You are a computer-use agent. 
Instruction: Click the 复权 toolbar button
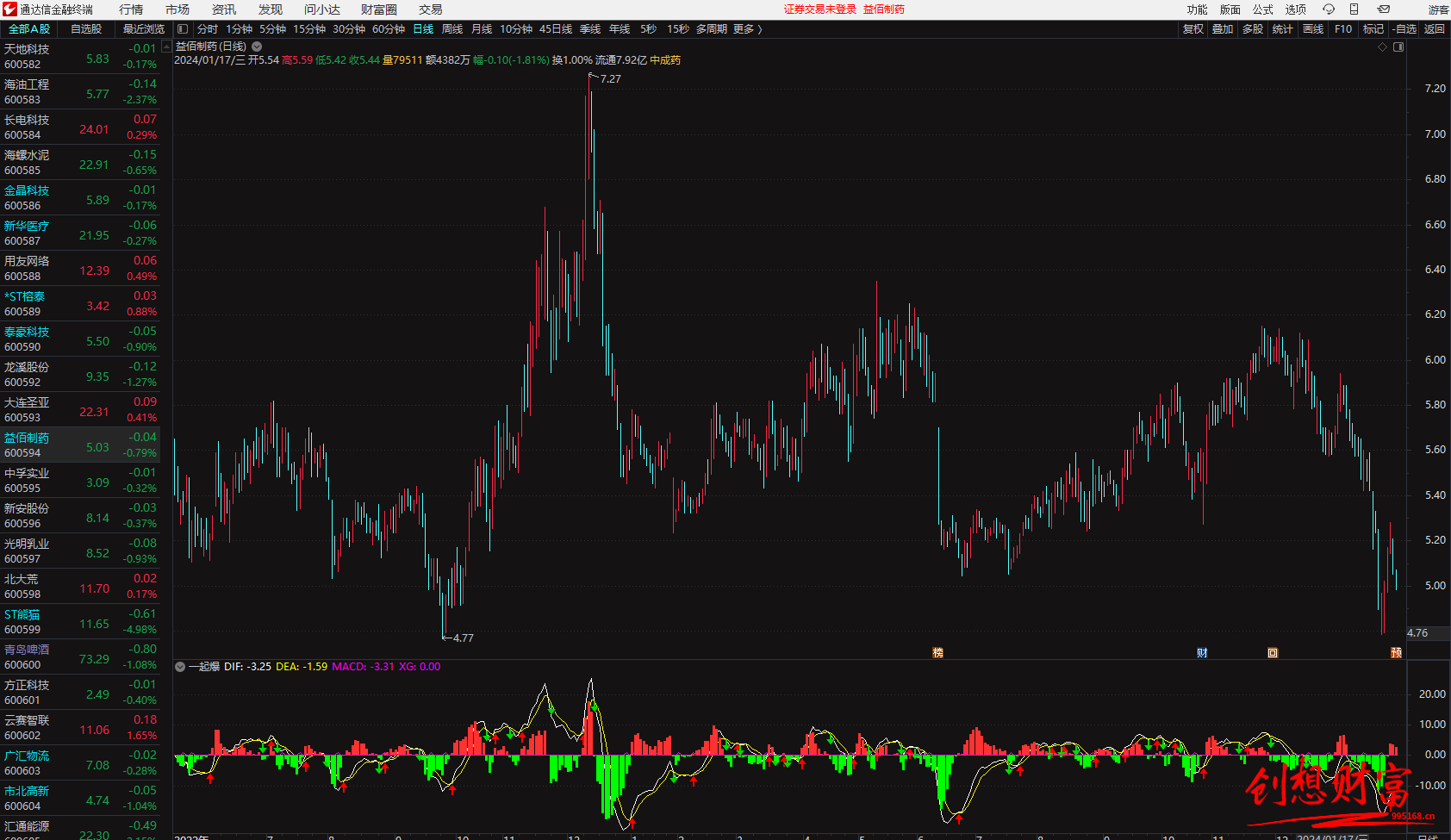click(x=1193, y=29)
